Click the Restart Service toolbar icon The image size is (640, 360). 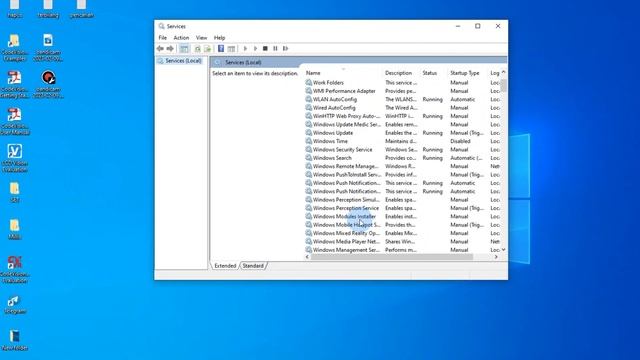pyautogui.click(x=286, y=49)
